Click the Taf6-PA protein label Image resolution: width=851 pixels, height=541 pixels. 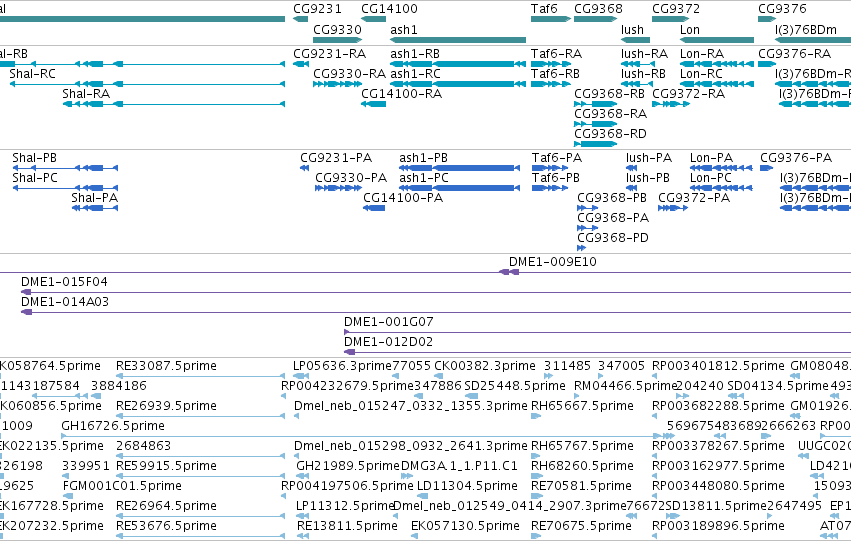557,158
